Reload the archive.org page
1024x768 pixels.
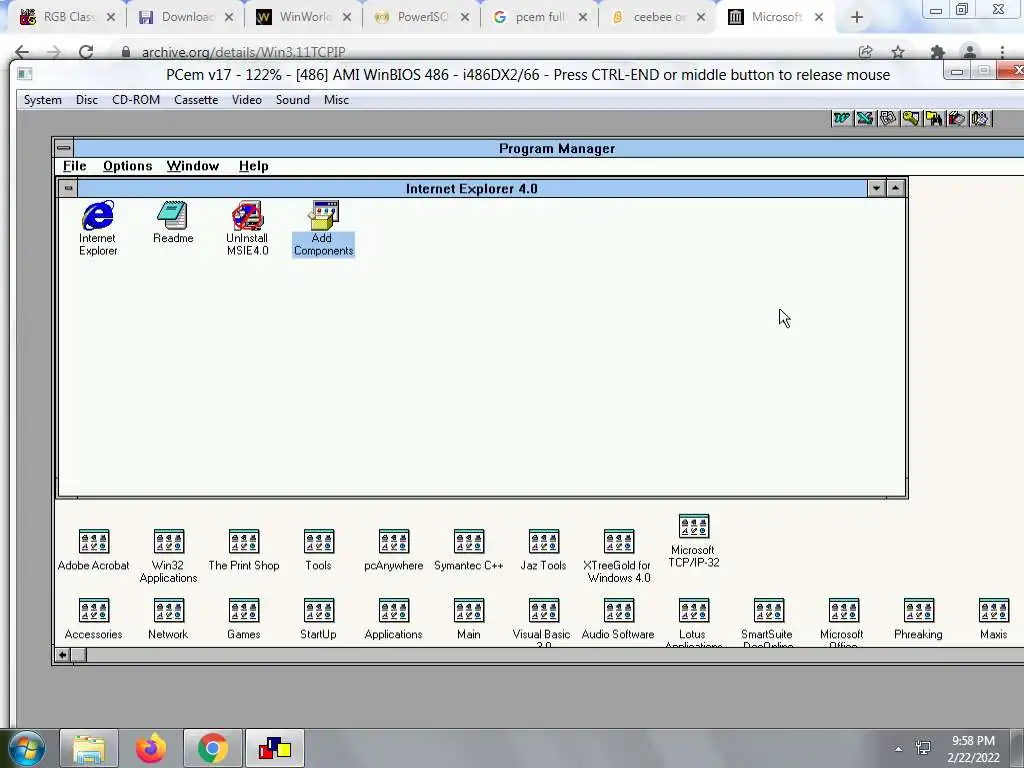tap(86, 52)
